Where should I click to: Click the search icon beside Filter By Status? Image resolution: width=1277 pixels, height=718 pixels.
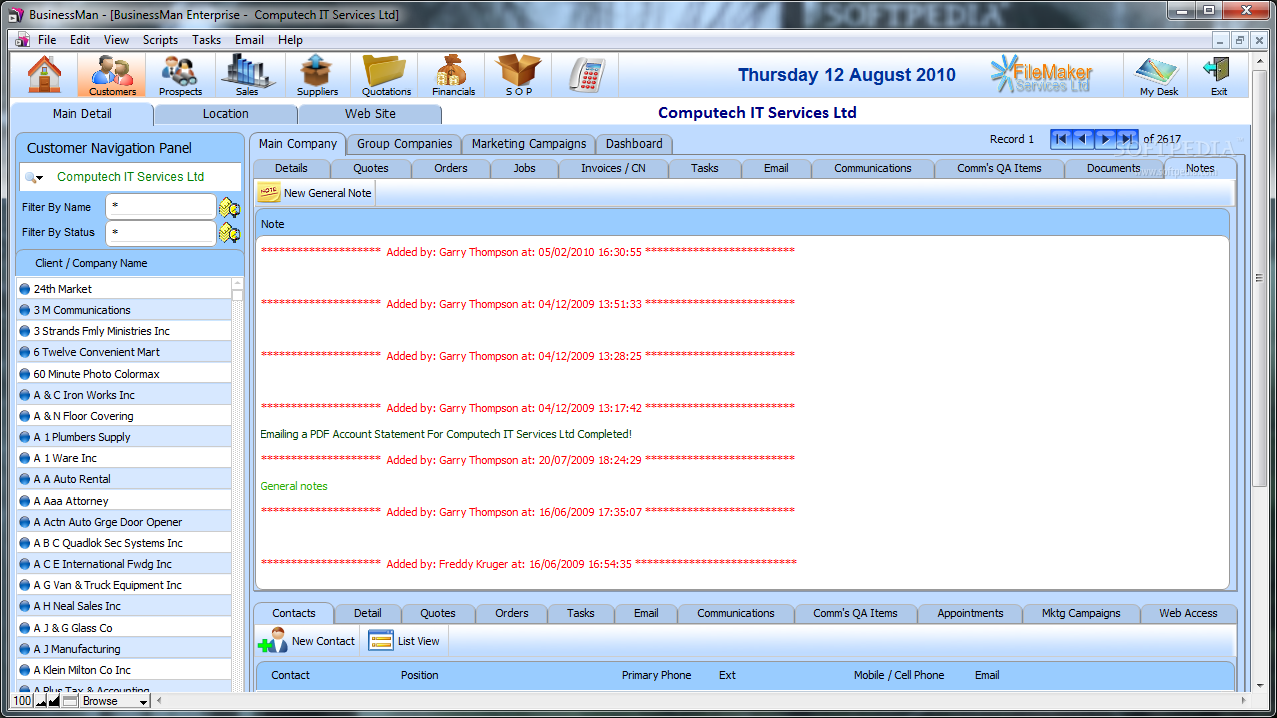230,232
